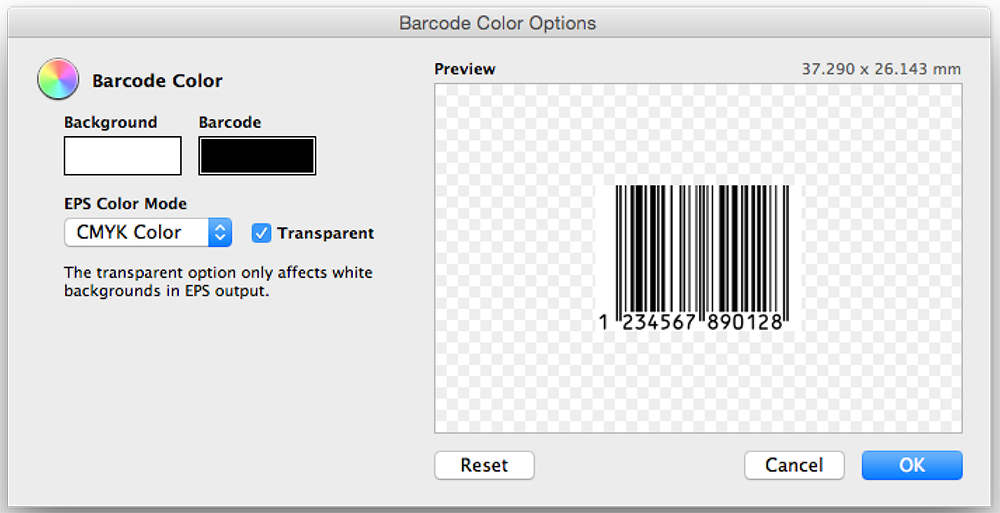The height and width of the screenshot is (513, 1000).
Task: Click the barcode digits 1 234567 890128
Action: pos(691,322)
